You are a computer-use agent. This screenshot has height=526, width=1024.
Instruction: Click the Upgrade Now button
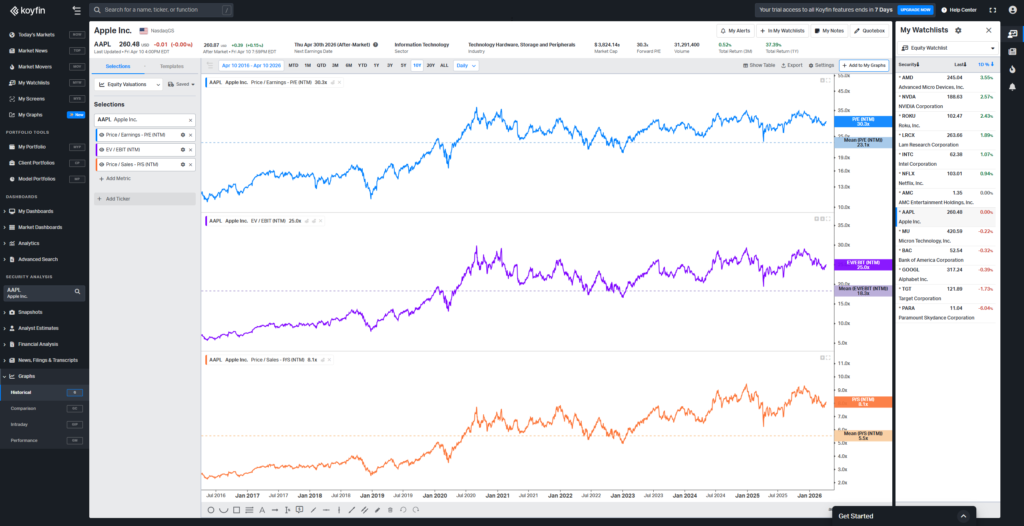pos(914,10)
